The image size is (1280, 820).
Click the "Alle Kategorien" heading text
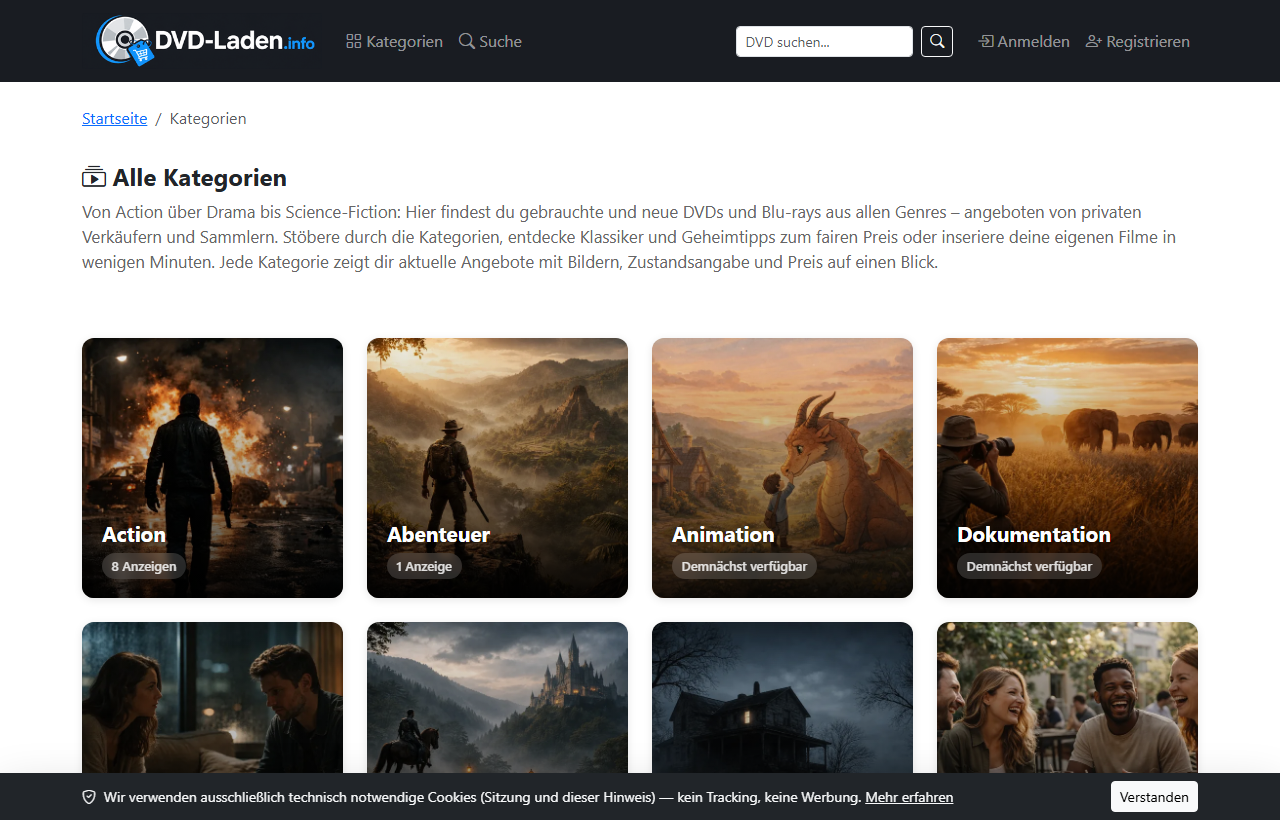click(200, 178)
